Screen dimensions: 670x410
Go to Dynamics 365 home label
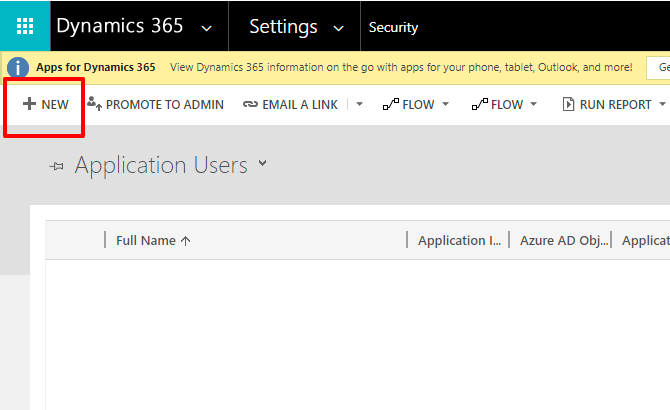tap(119, 27)
